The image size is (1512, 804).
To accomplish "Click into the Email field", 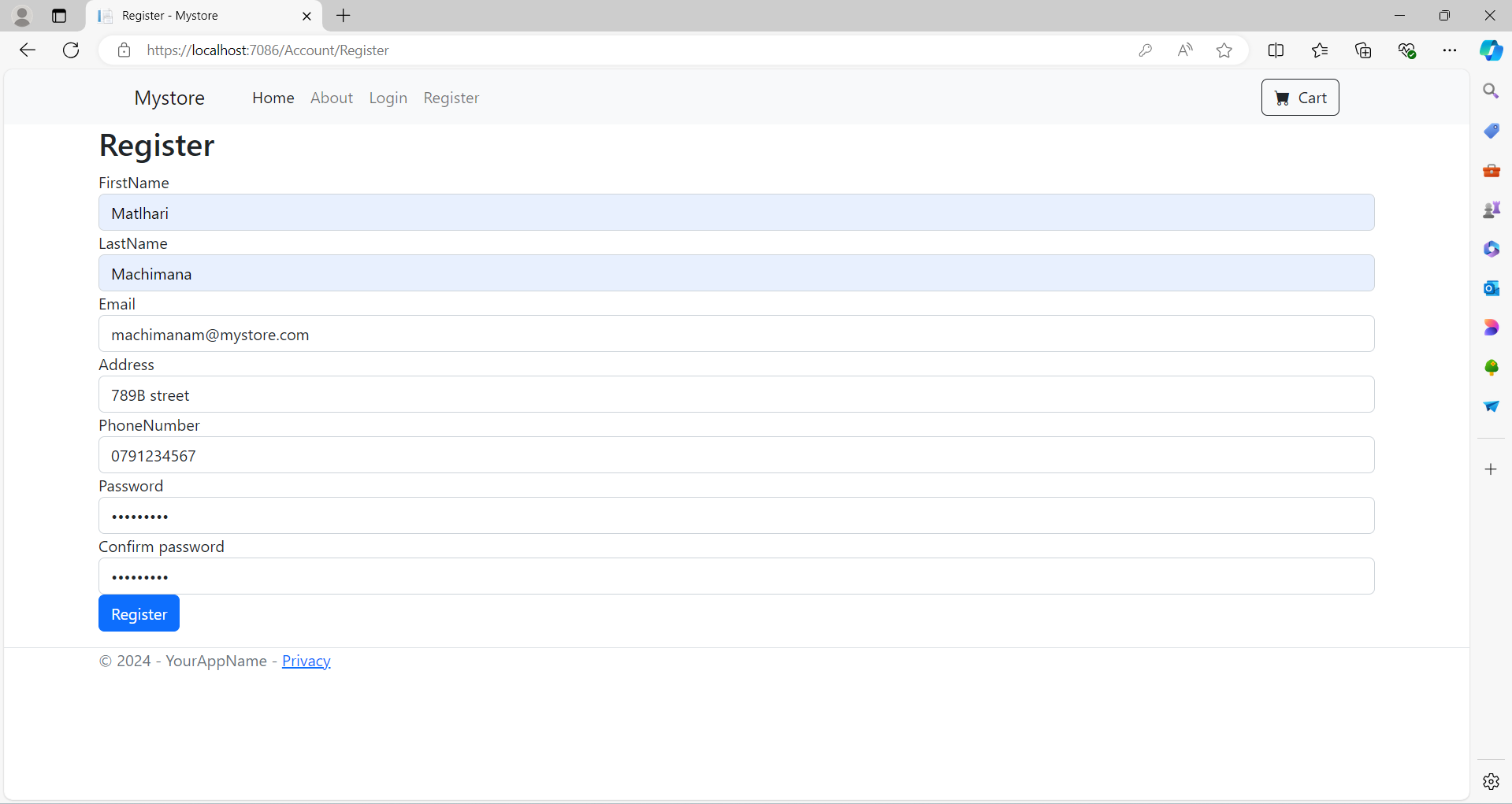I will coord(737,334).
